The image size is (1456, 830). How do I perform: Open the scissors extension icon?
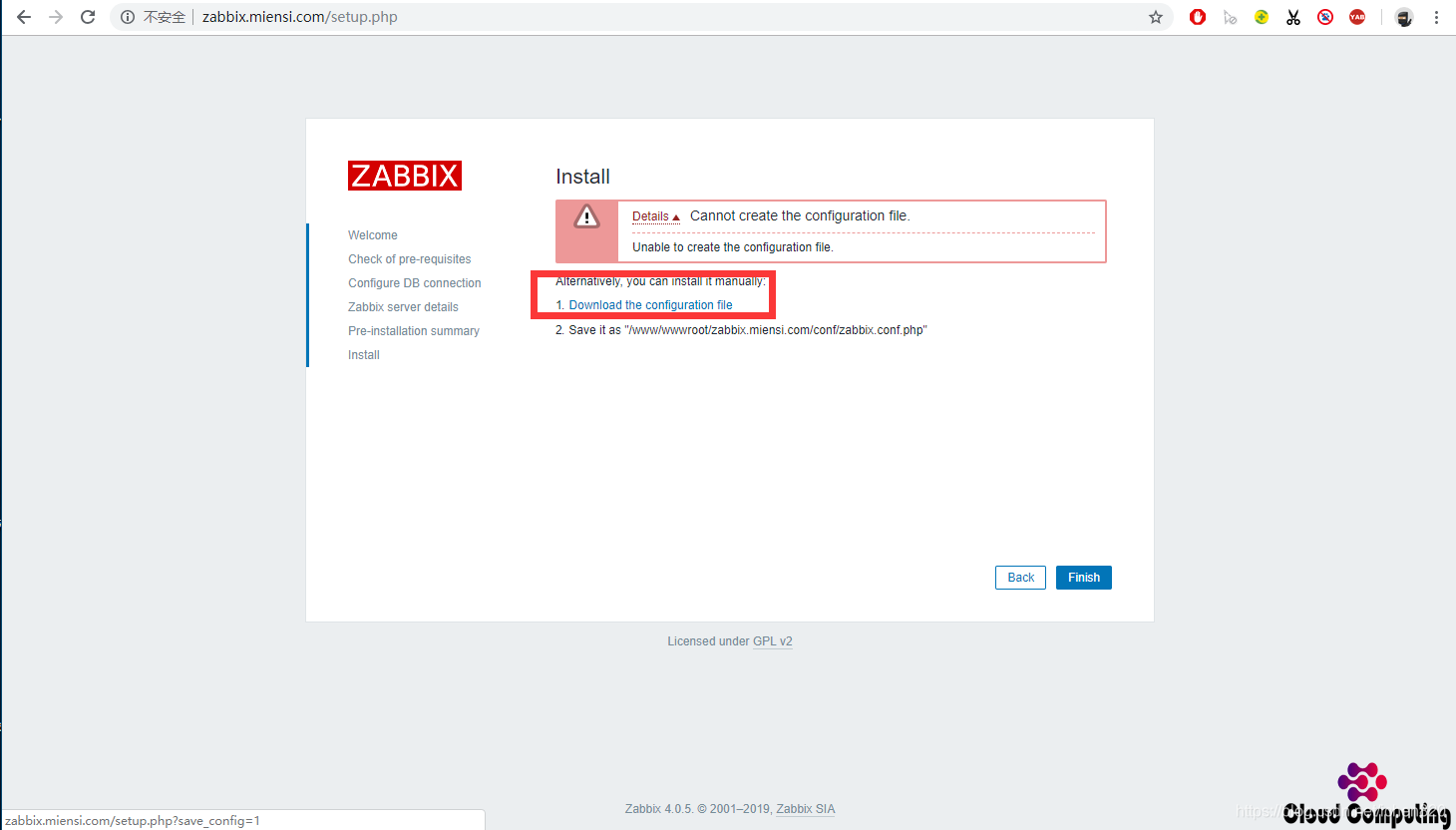pos(1293,17)
